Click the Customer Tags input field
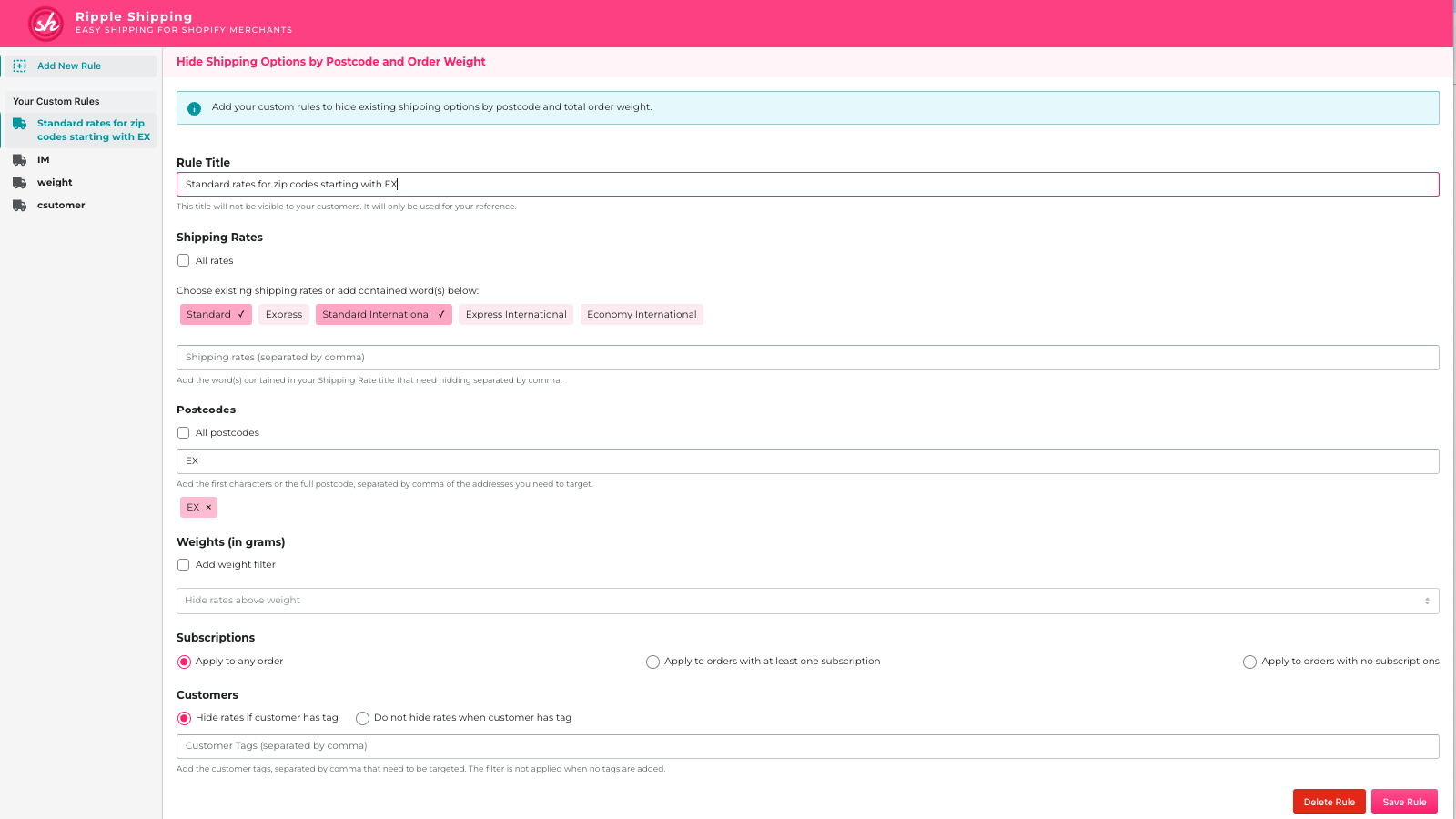This screenshot has height=819, width=1456. tap(807, 746)
